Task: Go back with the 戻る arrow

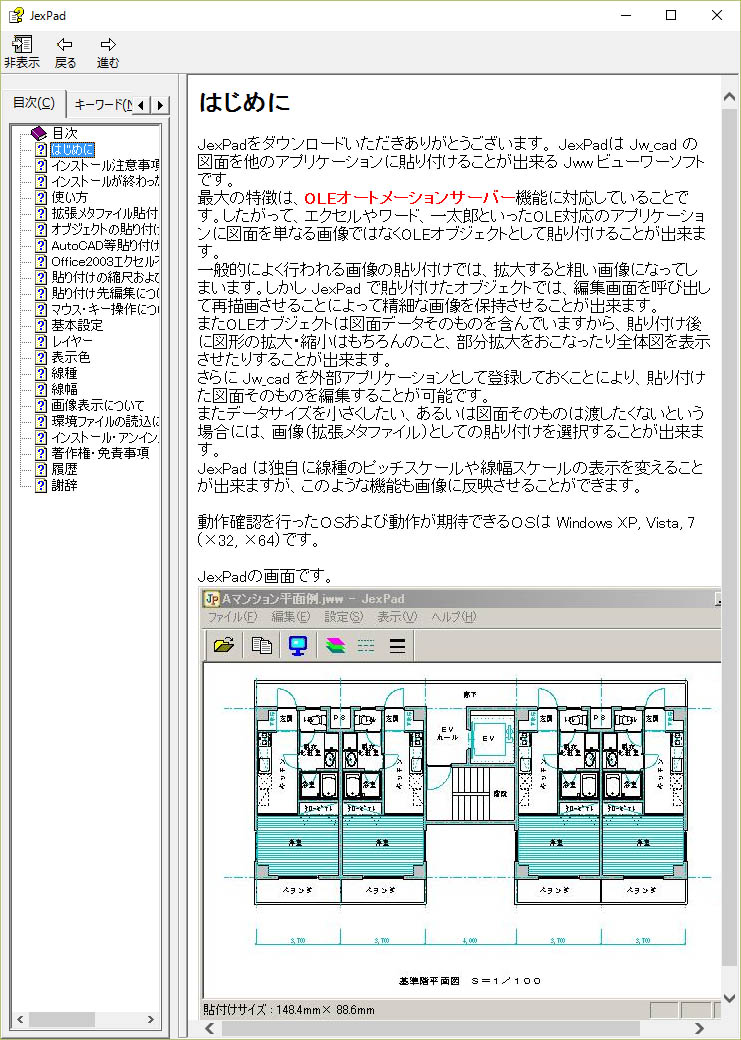Action: pos(65,52)
